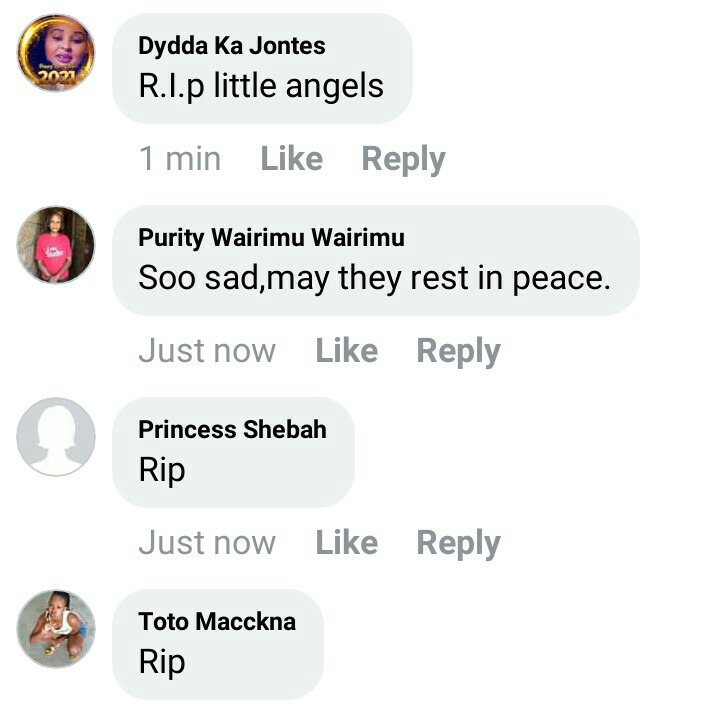Select Toto Macckna's "Rip" comment bubble
This screenshot has height=706, width=720.
click(218, 644)
